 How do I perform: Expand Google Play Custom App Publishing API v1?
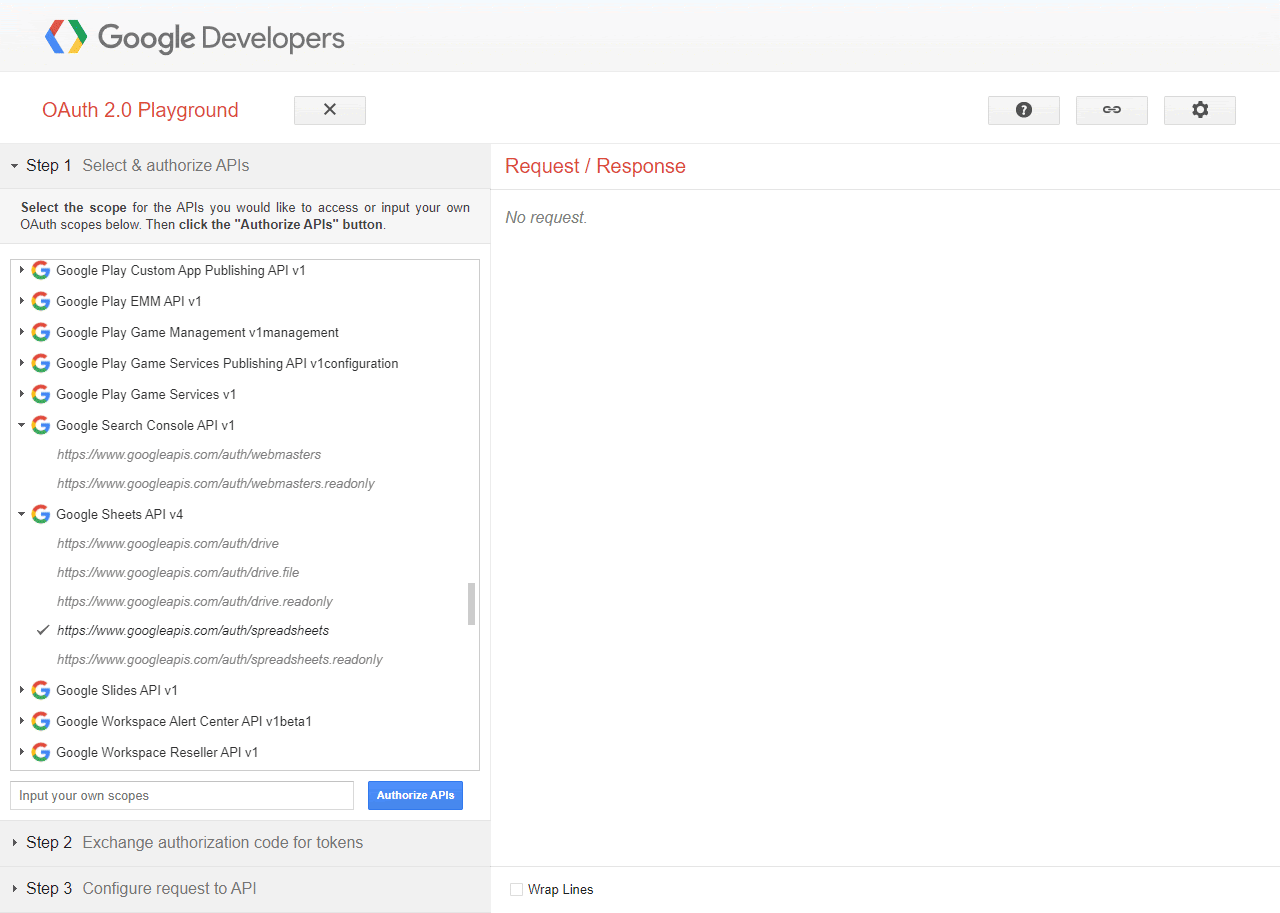coord(21,270)
